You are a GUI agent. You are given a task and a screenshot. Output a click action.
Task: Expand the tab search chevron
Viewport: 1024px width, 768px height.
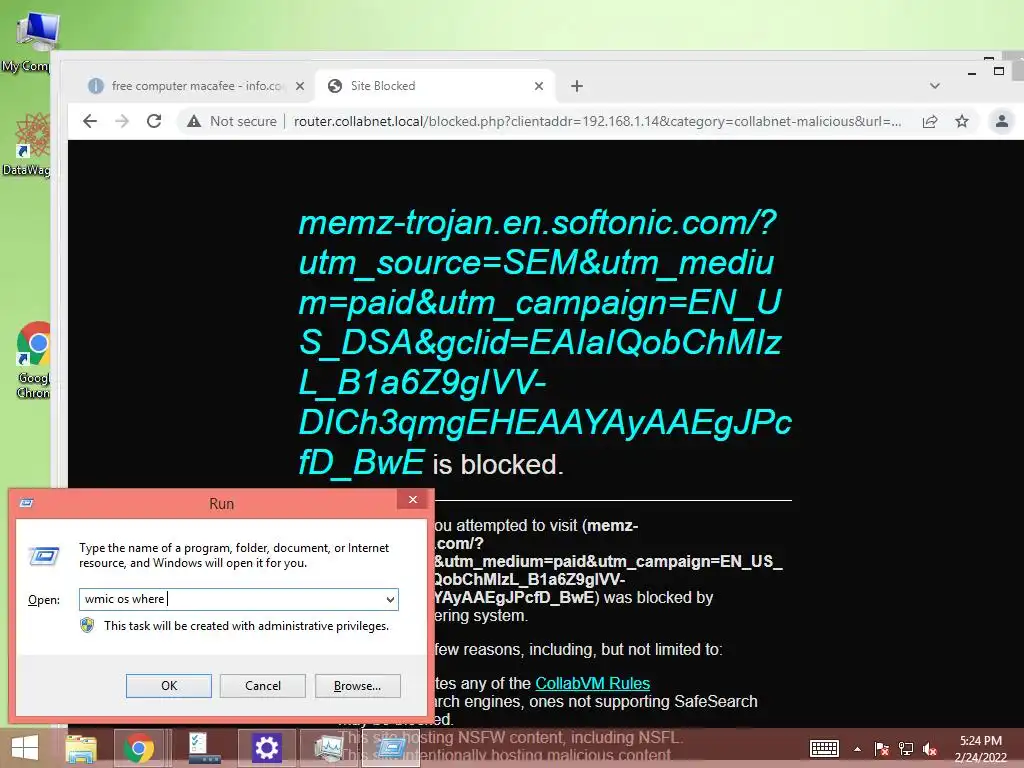point(935,86)
